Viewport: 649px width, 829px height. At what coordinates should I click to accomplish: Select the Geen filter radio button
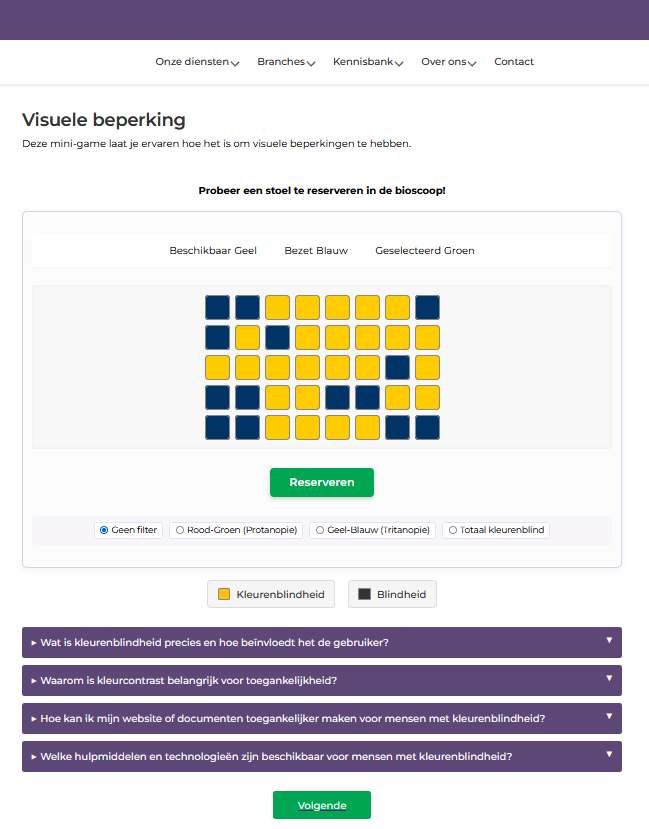coord(102,530)
